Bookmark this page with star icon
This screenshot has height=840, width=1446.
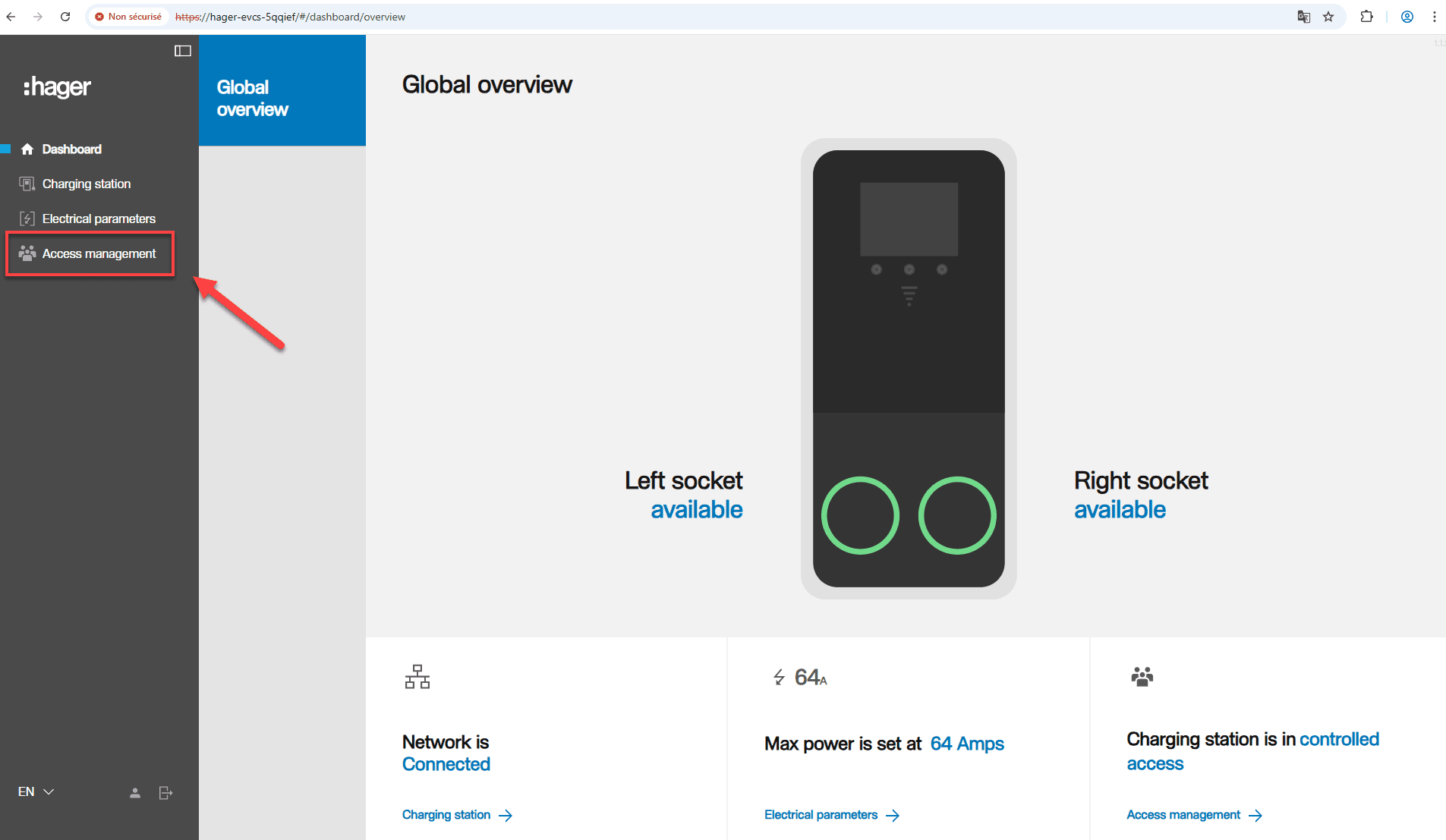click(1328, 17)
